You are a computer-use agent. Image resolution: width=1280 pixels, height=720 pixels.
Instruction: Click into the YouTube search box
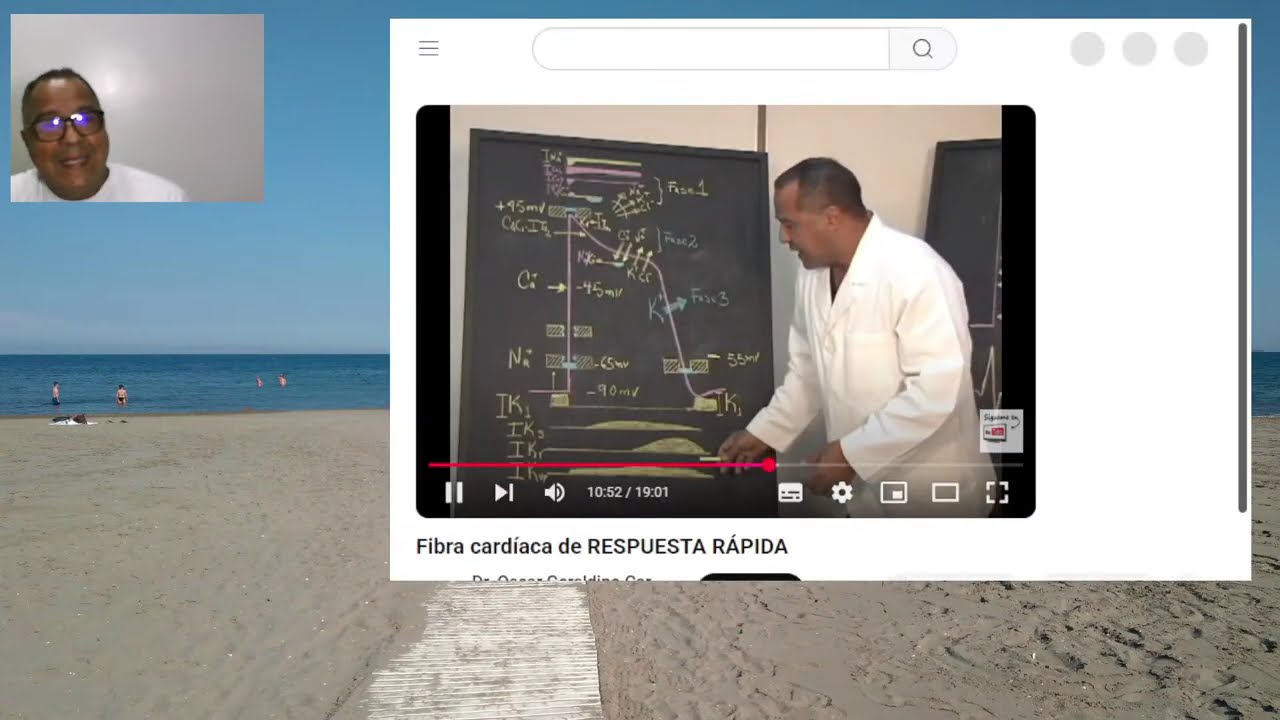pyautogui.click(x=711, y=48)
